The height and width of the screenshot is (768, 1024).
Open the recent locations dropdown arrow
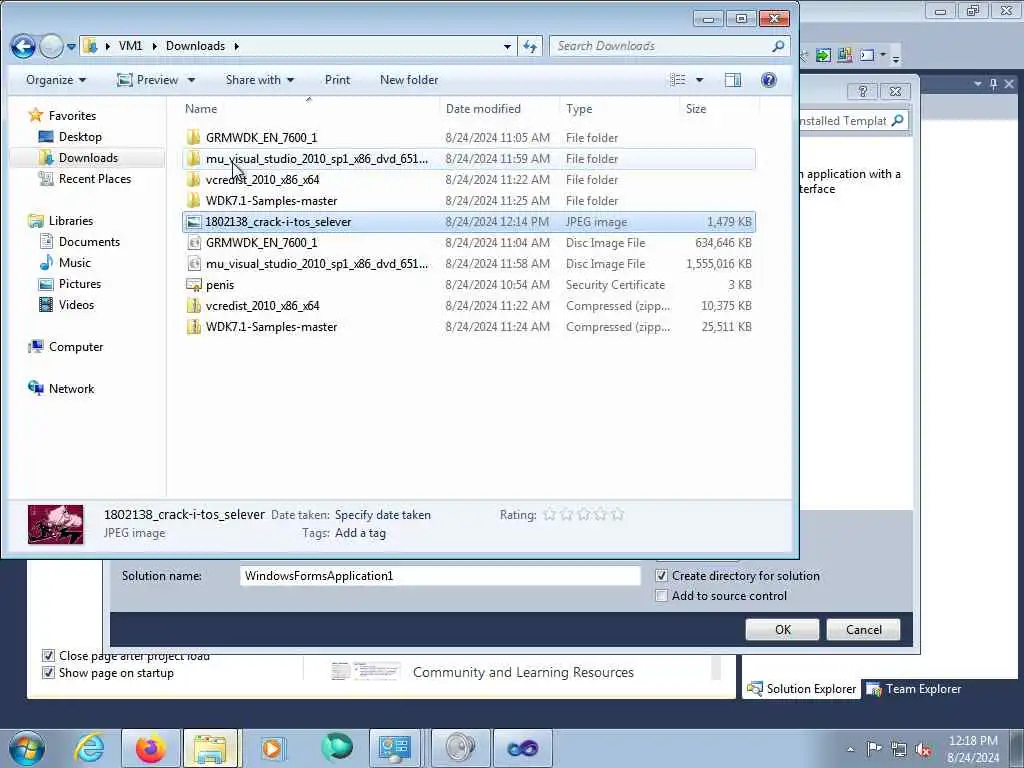tap(71, 47)
